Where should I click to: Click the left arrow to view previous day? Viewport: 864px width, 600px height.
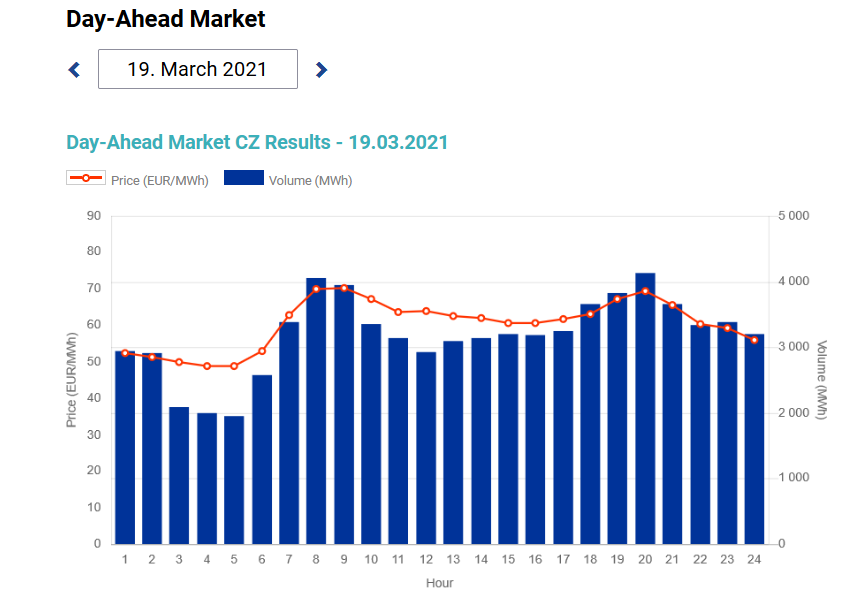tap(72, 68)
